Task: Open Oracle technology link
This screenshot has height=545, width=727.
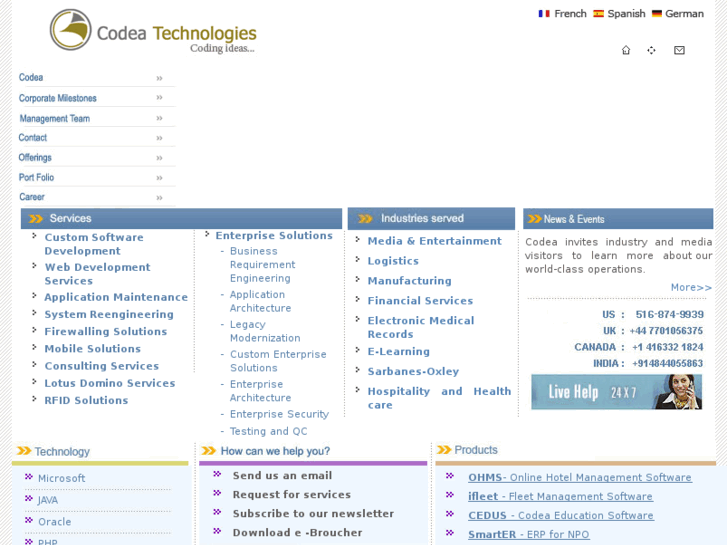Action: [55, 522]
